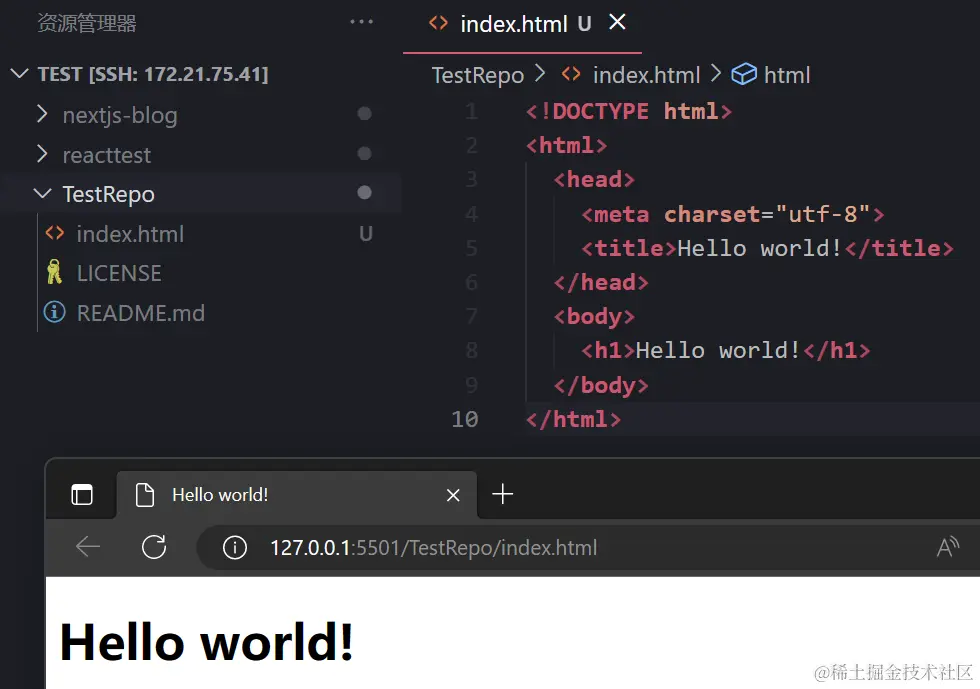Open the explorer panel more actions ellipsis
This screenshot has width=980, height=689.
(x=361, y=22)
